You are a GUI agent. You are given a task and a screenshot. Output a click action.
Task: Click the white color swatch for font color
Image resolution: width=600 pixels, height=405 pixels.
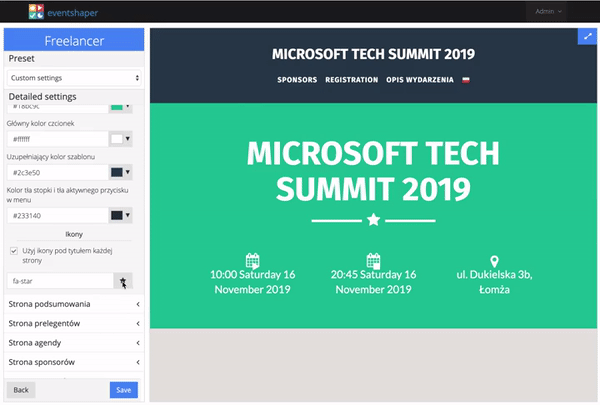[x=117, y=139]
